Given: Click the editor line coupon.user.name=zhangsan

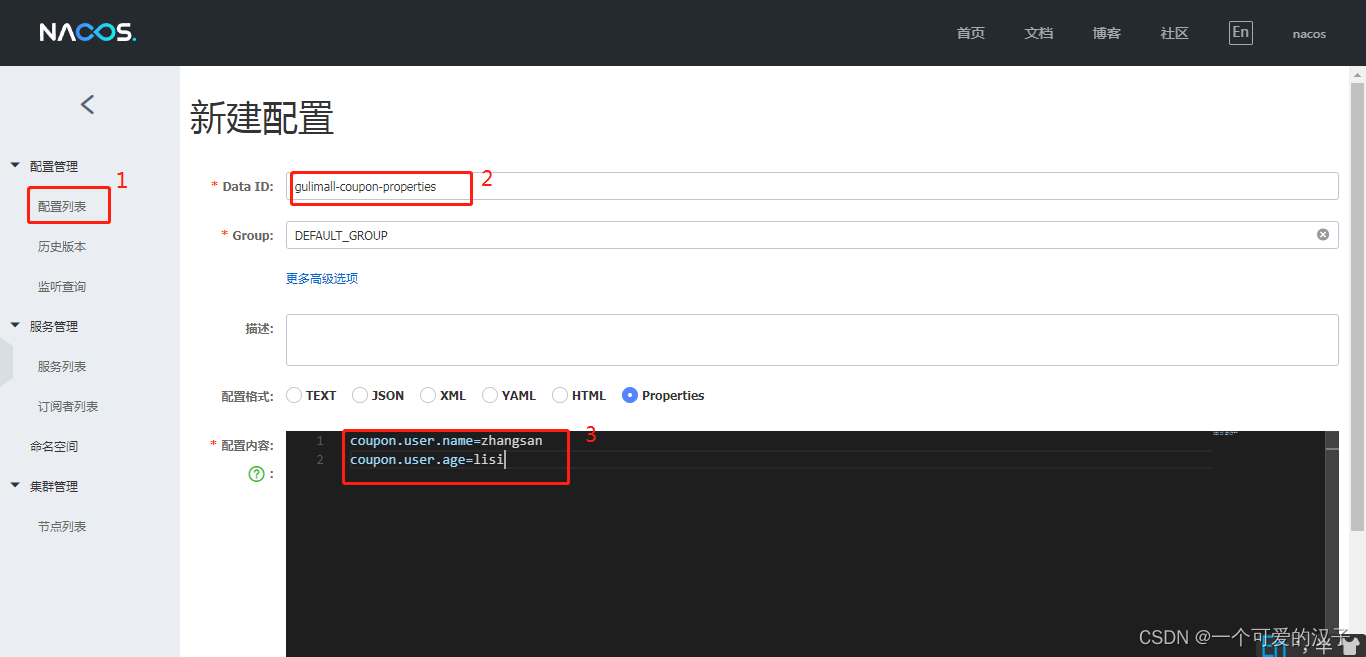Looking at the screenshot, I should point(446,440).
